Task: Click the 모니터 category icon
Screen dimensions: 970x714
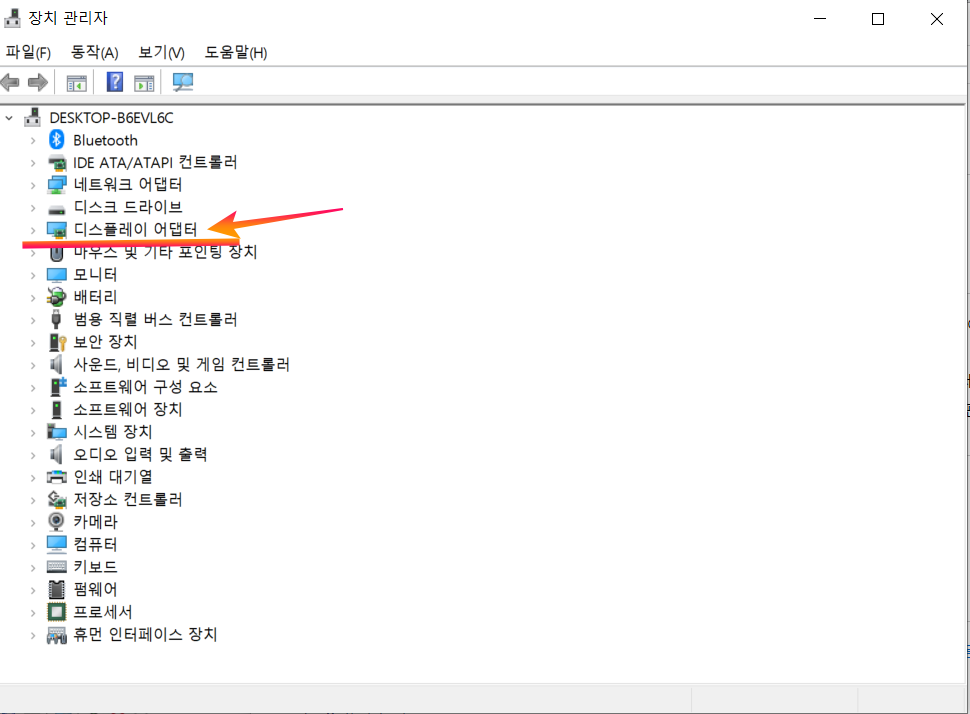Action: click(x=57, y=275)
